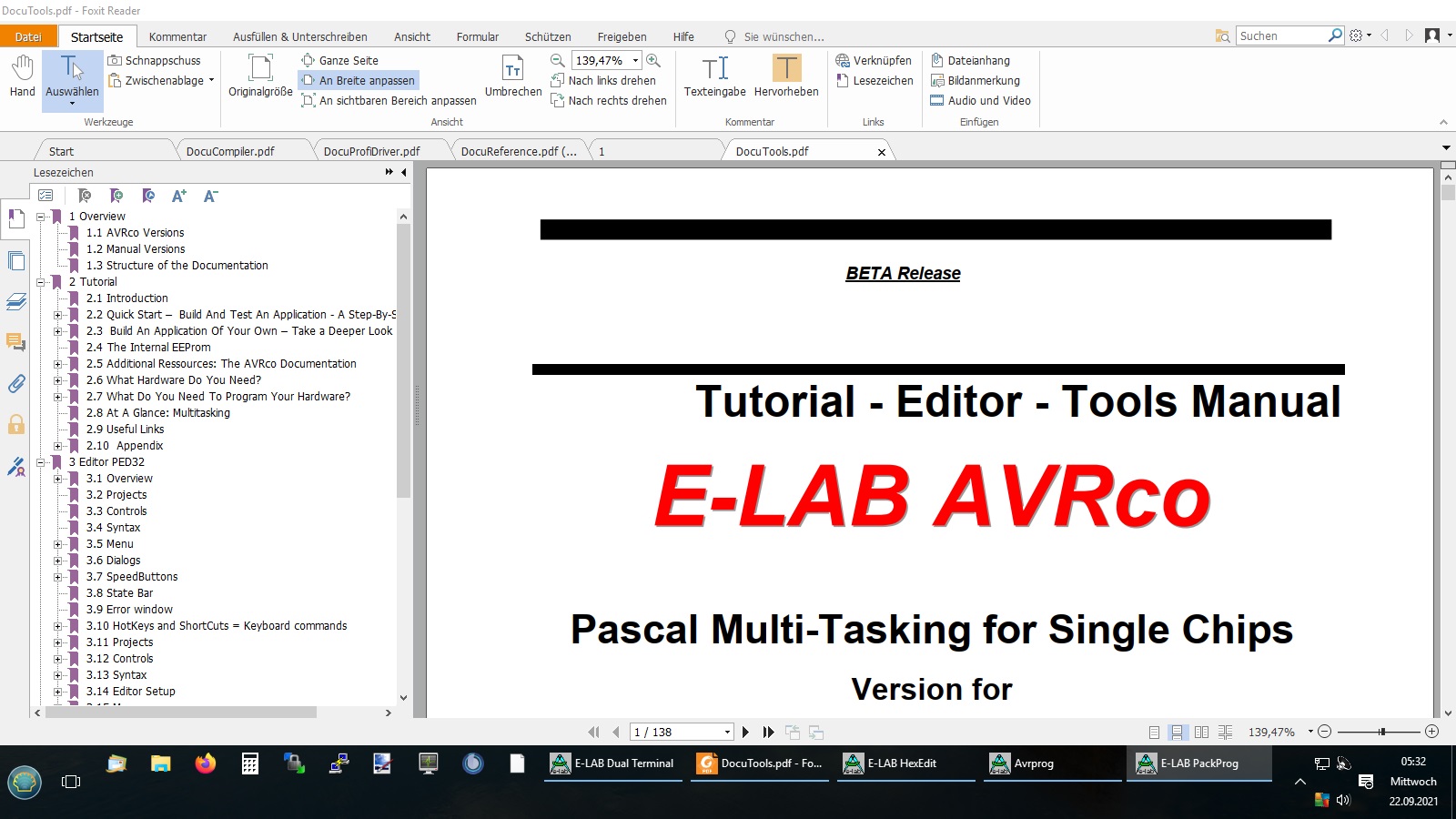Select the Hand tool
Image resolution: width=1456 pixels, height=819 pixels.
[x=22, y=76]
